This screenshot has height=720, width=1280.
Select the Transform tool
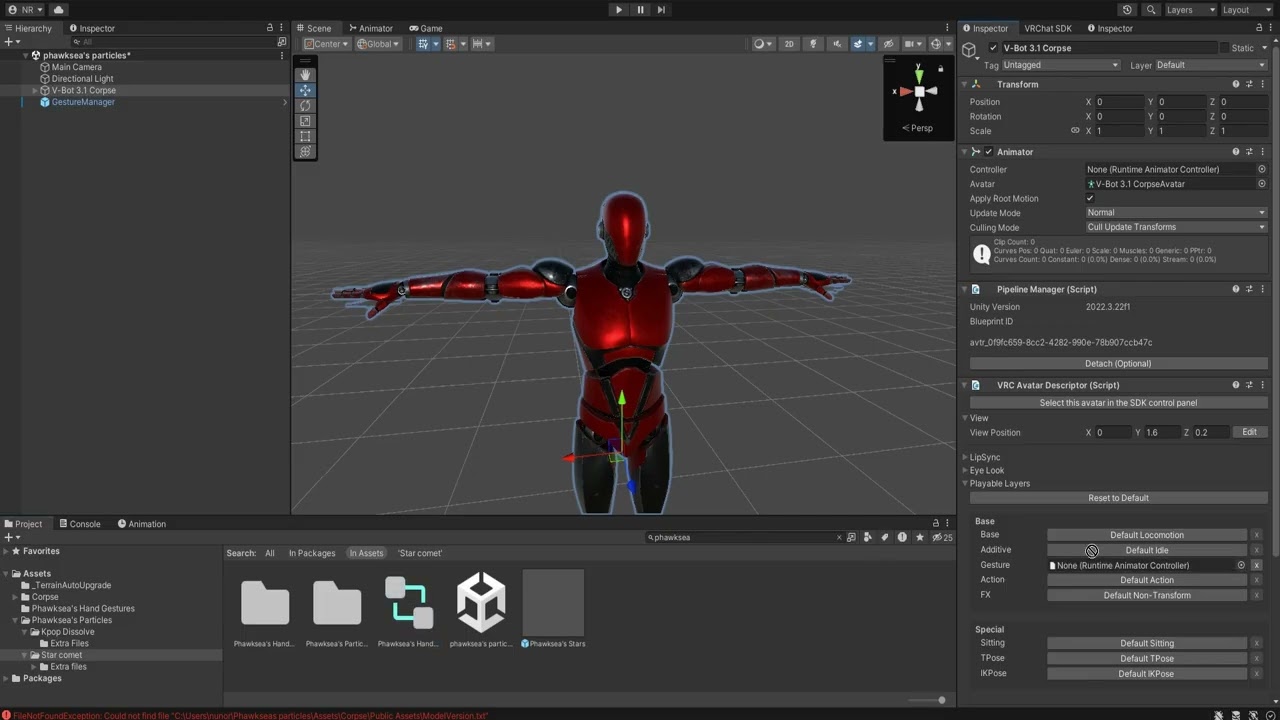(x=305, y=152)
